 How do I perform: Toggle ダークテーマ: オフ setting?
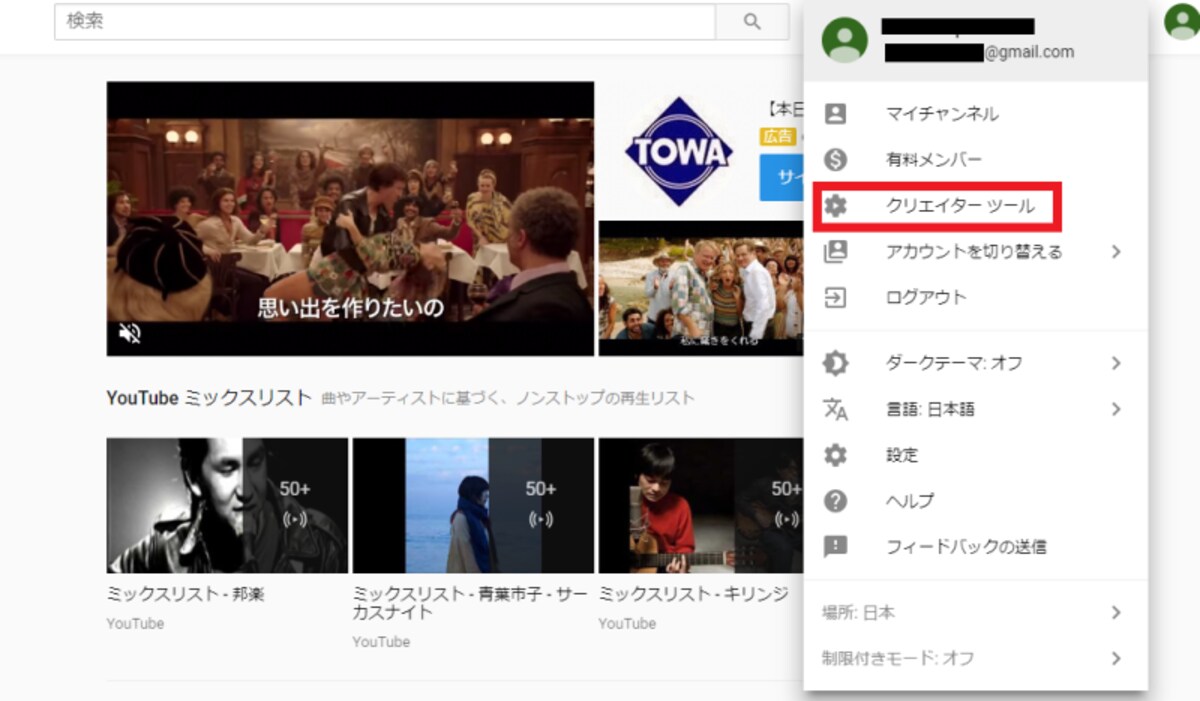(976, 363)
